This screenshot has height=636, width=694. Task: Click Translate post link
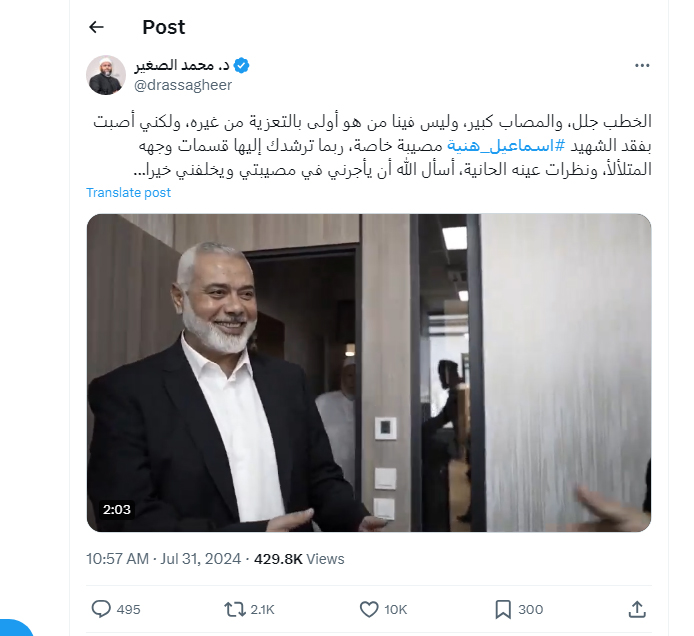pyautogui.click(x=128, y=193)
